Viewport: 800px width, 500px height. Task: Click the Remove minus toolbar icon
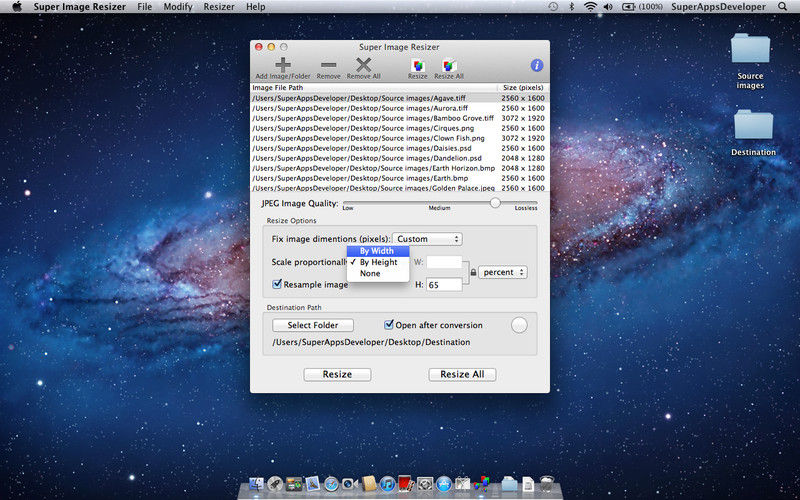click(x=329, y=65)
